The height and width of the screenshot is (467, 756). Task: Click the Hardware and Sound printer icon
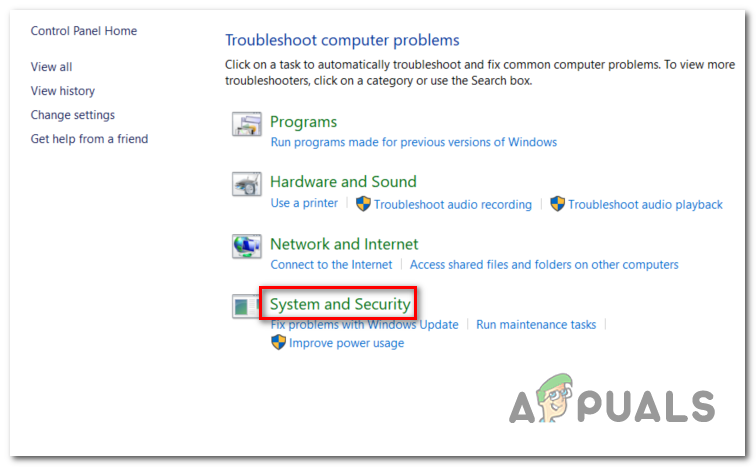246,184
